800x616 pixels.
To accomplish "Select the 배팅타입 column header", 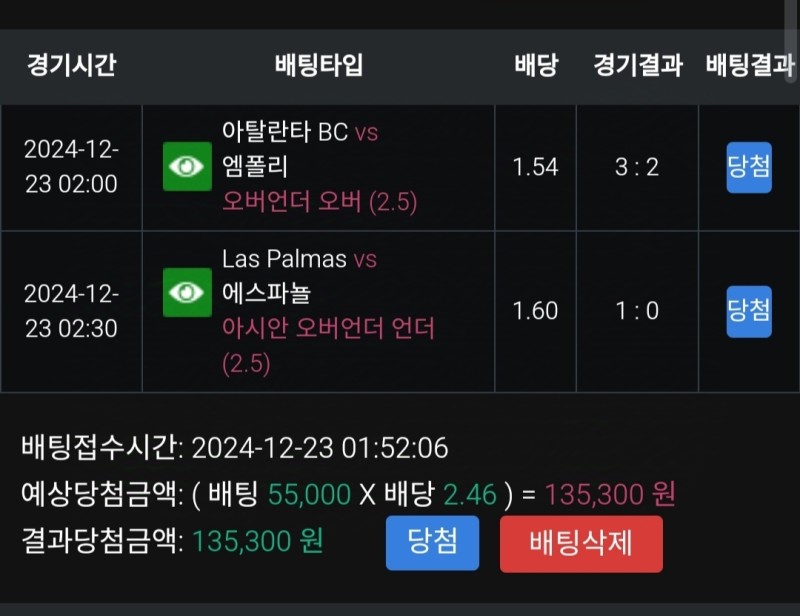I will (x=318, y=66).
